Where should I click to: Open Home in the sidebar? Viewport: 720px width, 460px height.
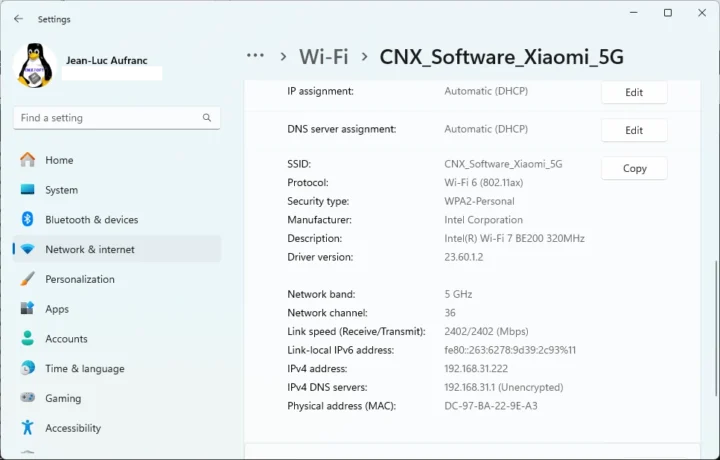tap(117, 160)
